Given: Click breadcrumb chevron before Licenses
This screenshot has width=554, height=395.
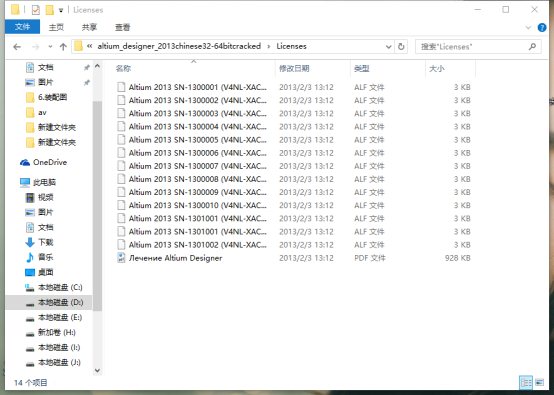Looking at the screenshot, I should click(269, 47).
